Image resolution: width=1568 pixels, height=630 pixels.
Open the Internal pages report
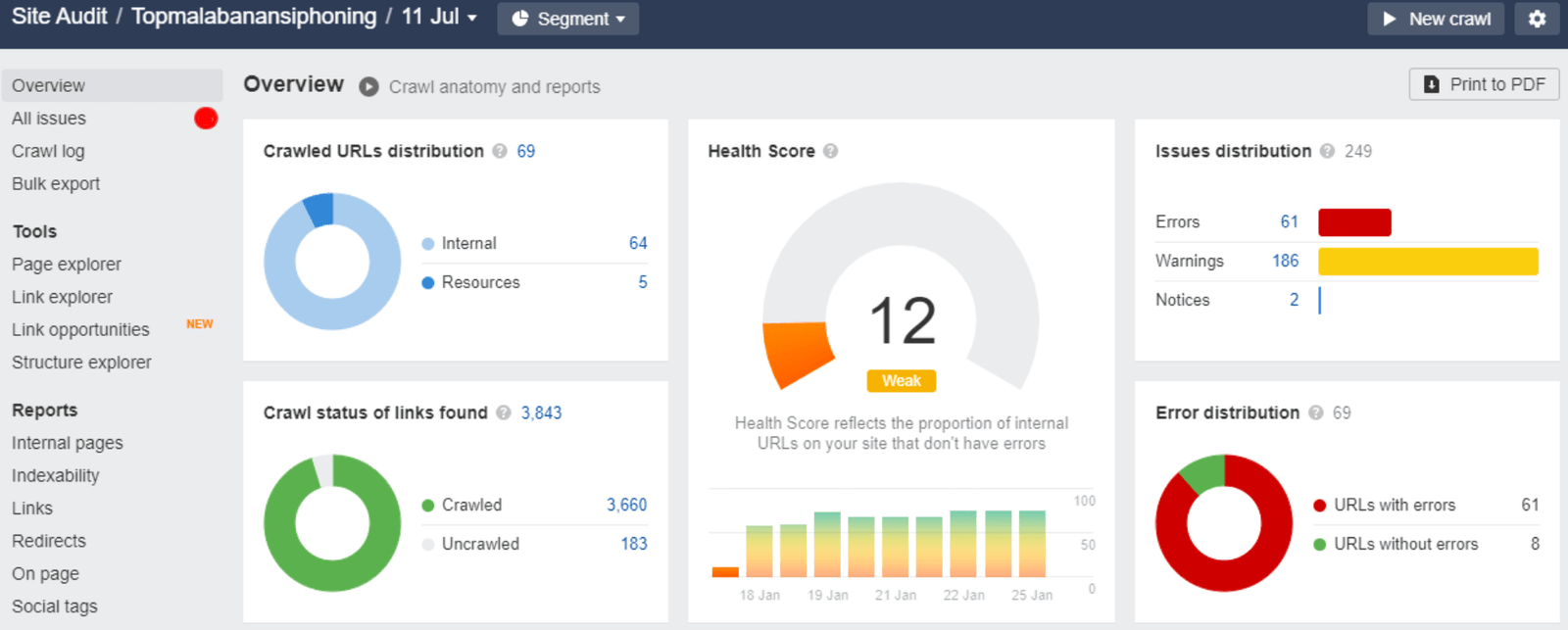point(68,443)
